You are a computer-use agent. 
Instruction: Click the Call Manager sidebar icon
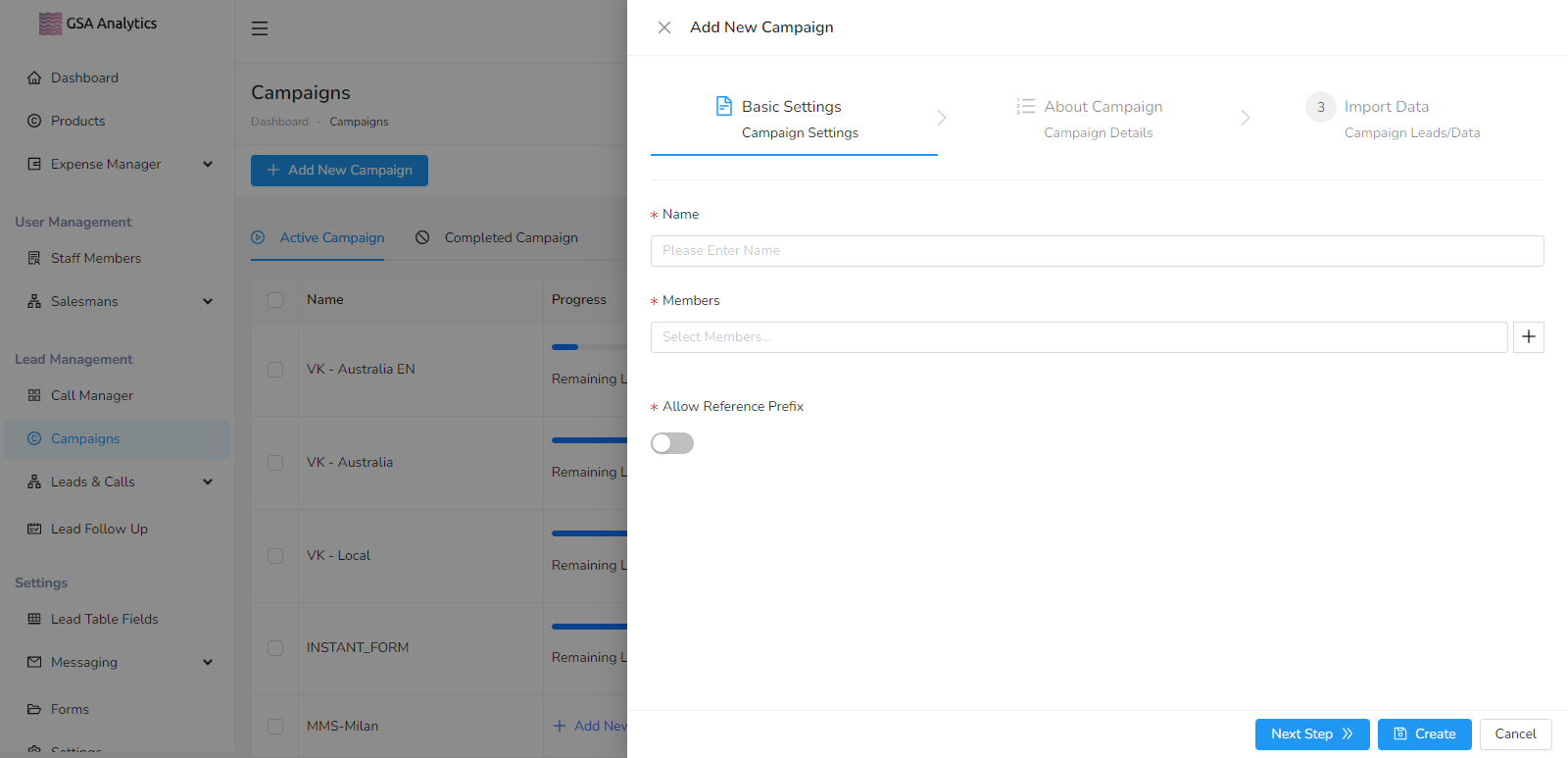pos(34,395)
